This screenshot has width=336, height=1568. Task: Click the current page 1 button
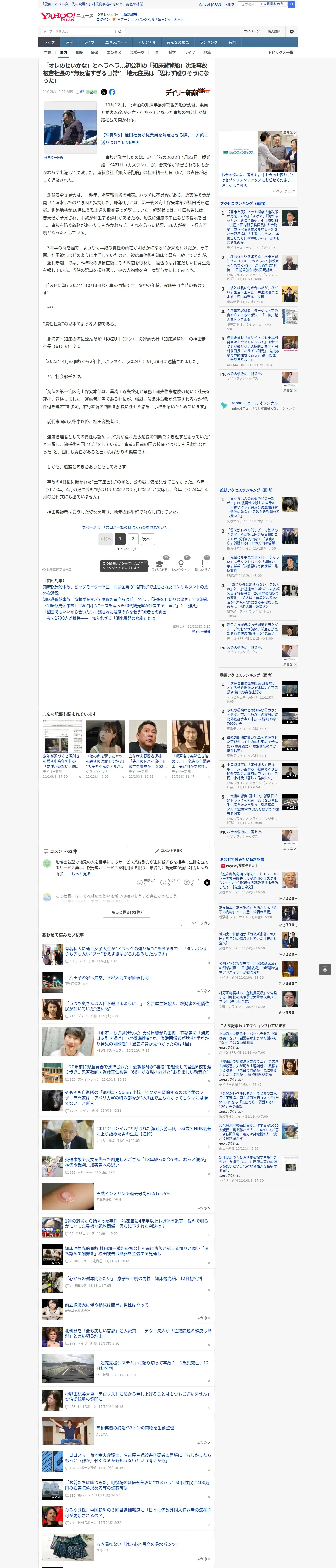(x=120, y=539)
